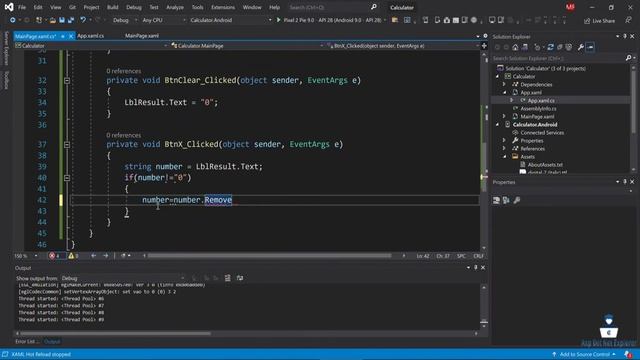The height and width of the screenshot is (360, 640).
Task: Click the Property Pages wrench in Properties panel
Action: 517,200
